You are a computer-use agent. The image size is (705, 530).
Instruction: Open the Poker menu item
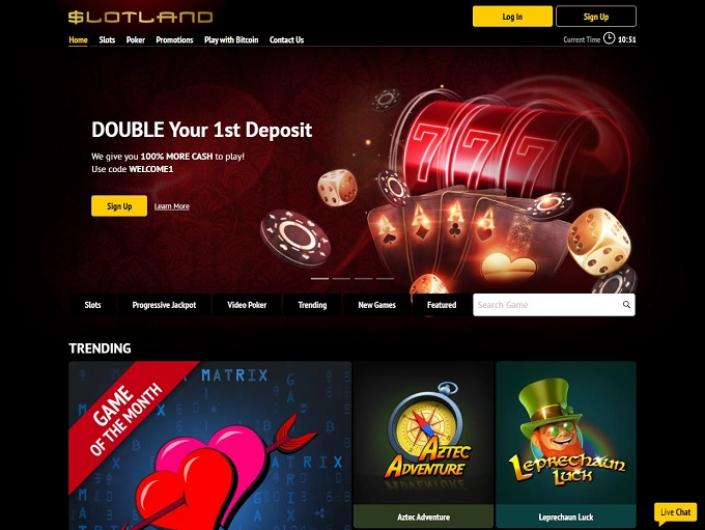click(135, 40)
